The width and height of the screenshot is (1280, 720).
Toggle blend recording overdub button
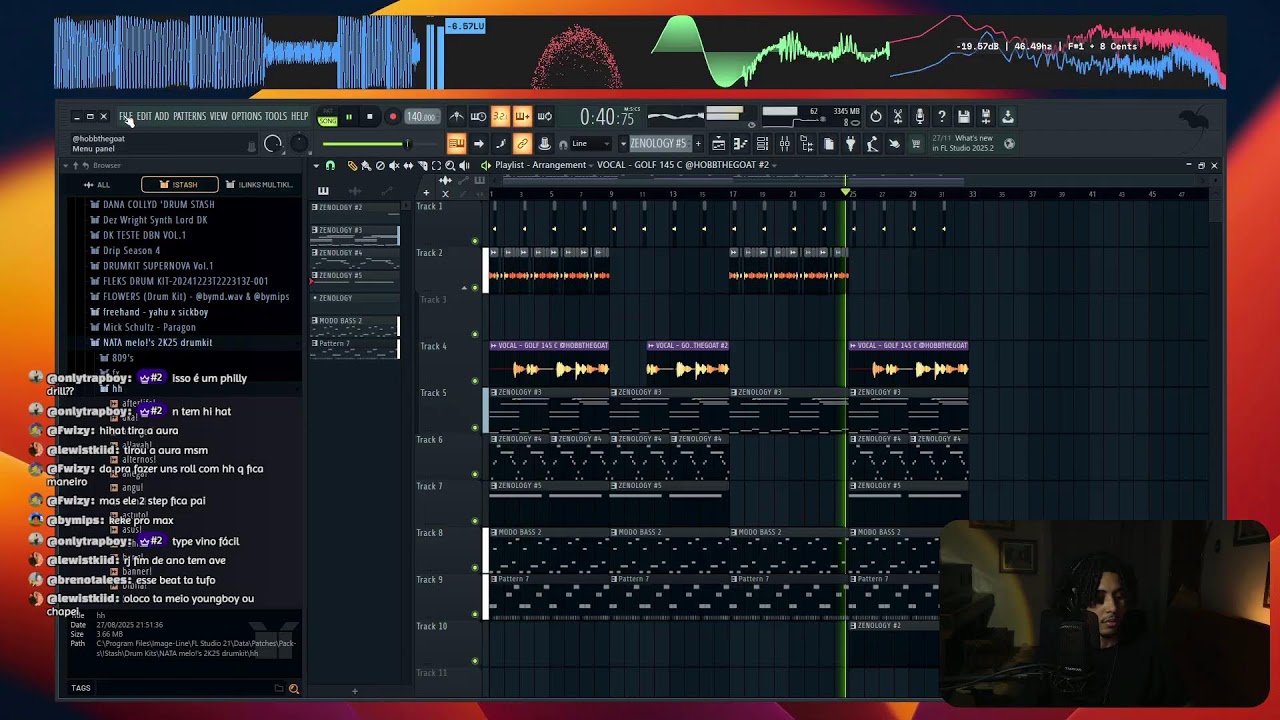point(522,117)
